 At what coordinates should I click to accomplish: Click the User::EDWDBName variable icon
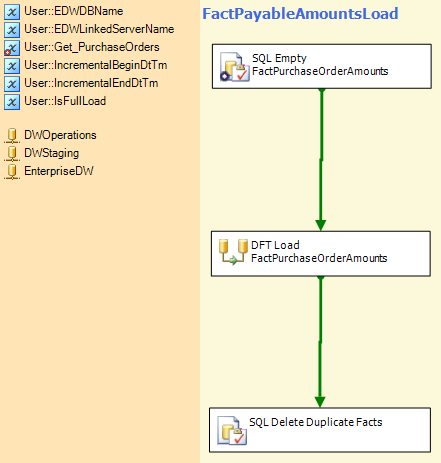(x=12, y=12)
